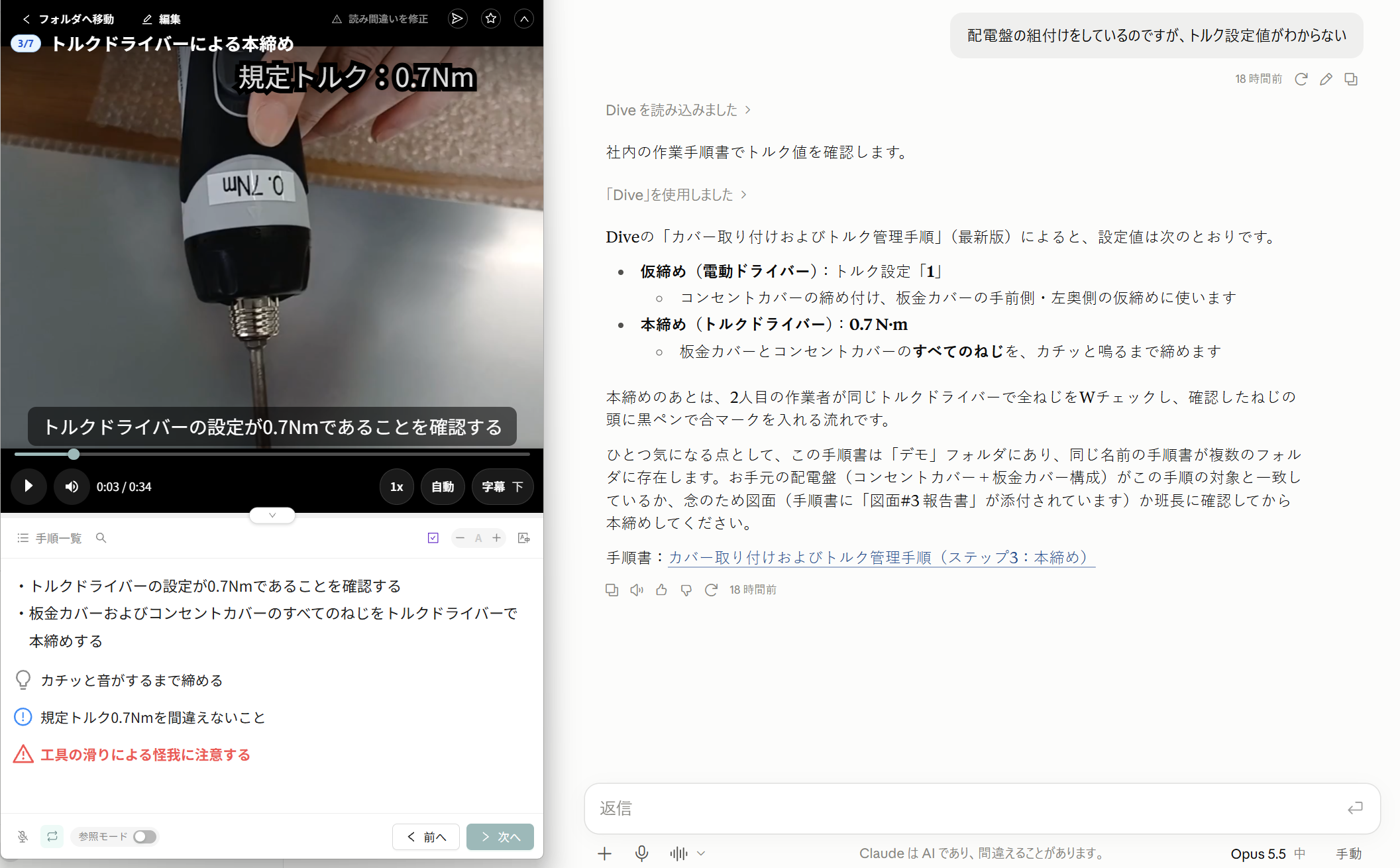The height and width of the screenshot is (868, 1400).
Task: Click the send paper-plane icon
Action: (x=457, y=19)
